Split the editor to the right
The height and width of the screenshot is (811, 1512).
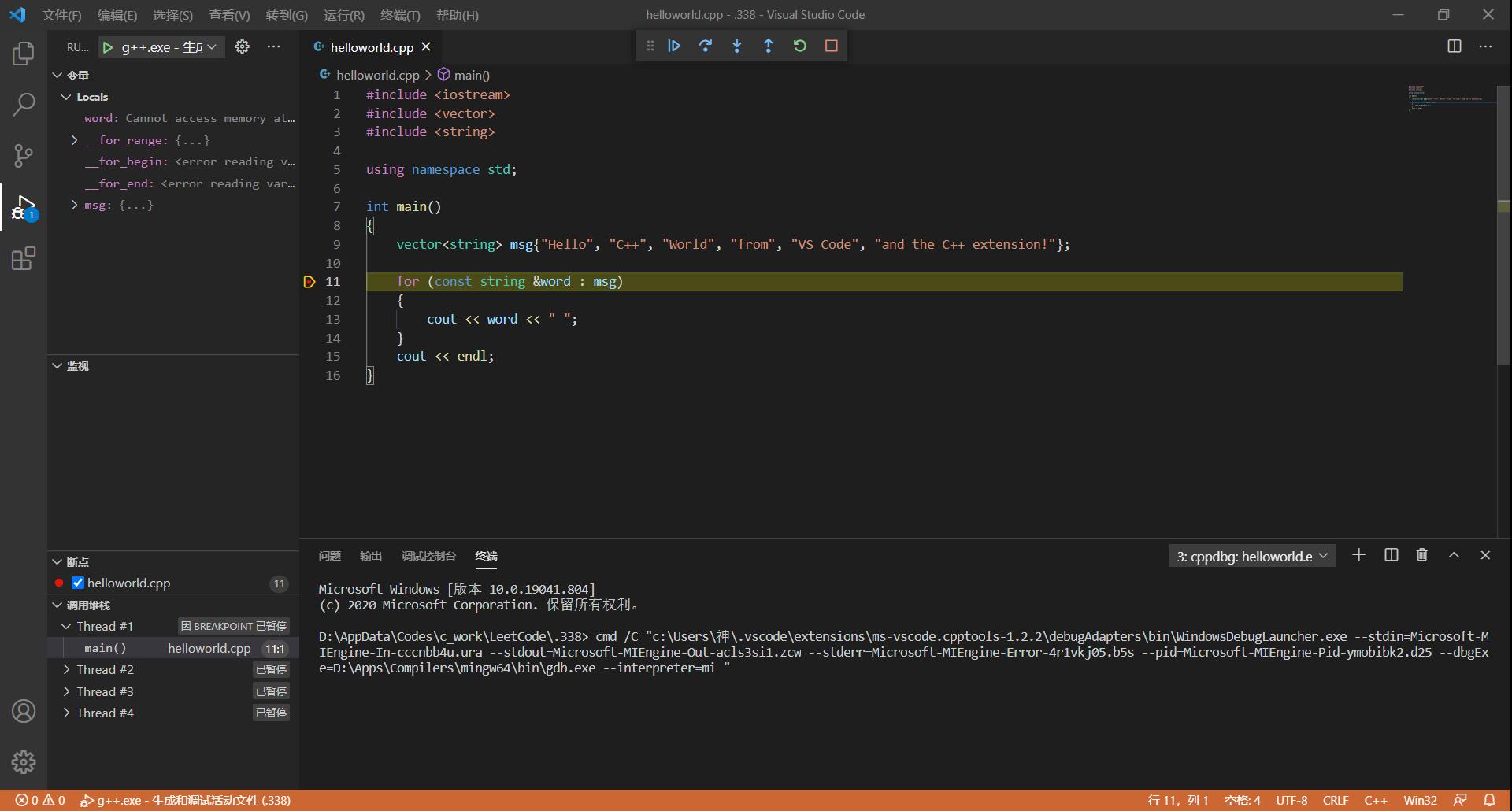[x=1455, y=46]
